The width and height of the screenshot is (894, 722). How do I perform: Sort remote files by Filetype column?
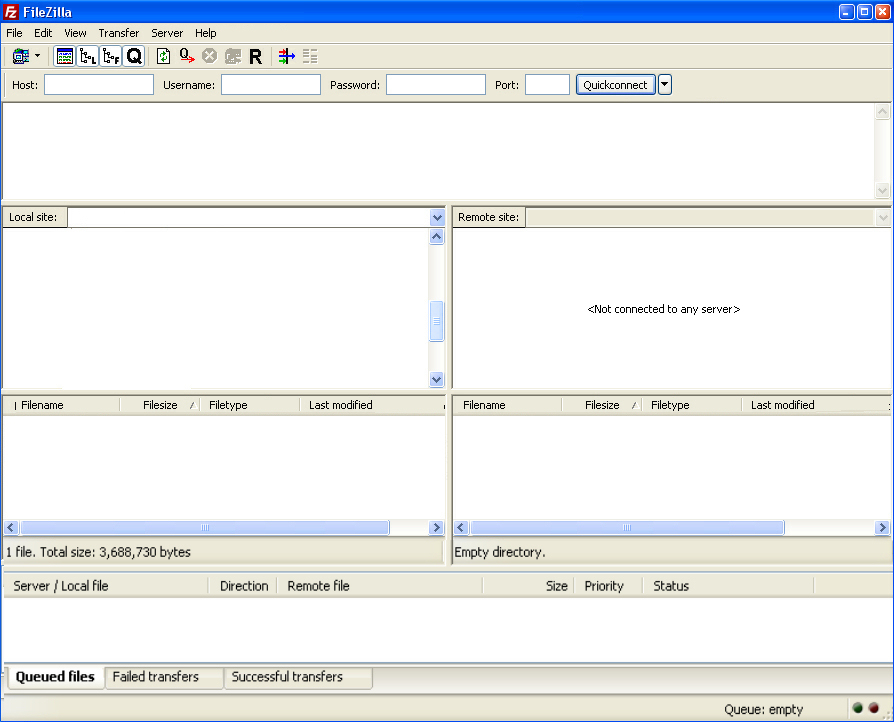point(692,405)
